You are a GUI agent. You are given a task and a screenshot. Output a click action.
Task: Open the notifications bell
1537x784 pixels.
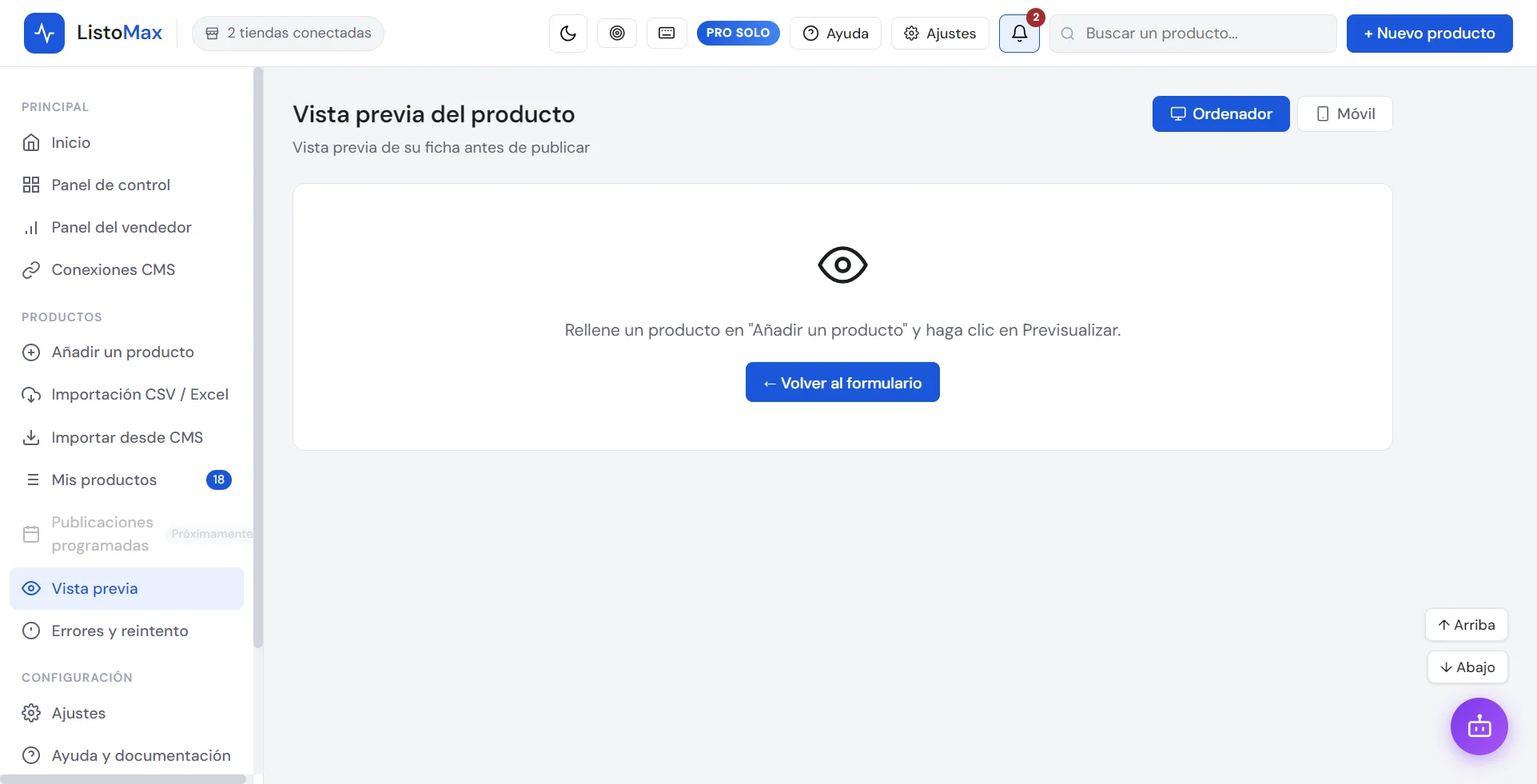[x=1019, y=34]
